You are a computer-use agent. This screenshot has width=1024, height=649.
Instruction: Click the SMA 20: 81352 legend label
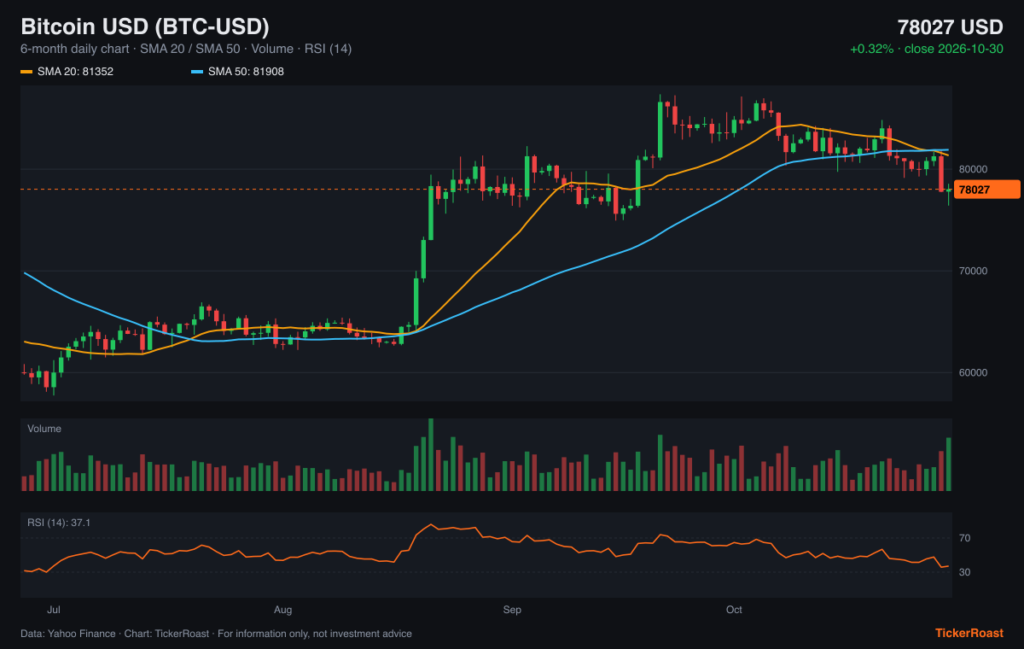point(75,72)
